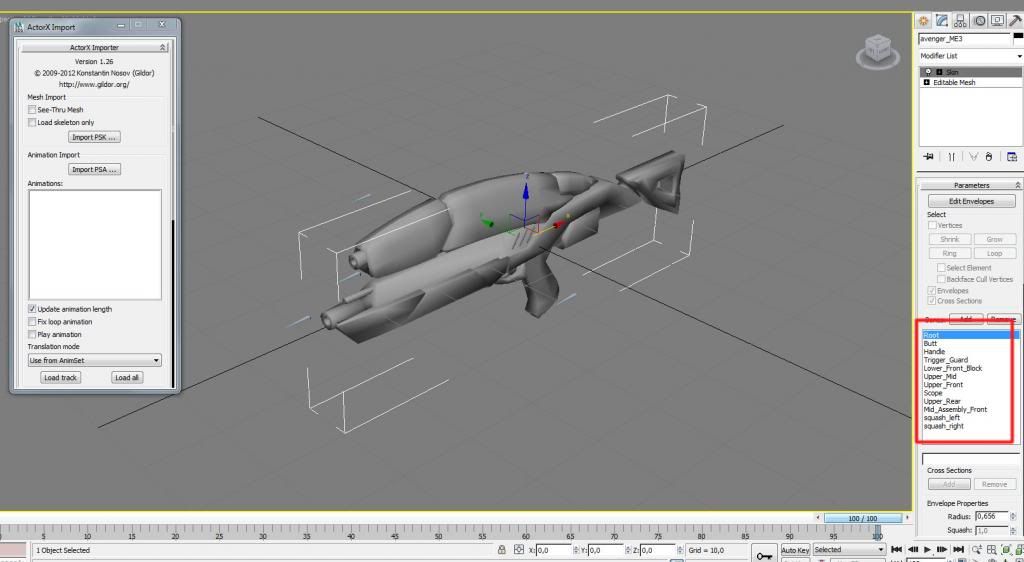Click the avenger_ME3 object name field

pyautogui.click(x=964, y=39)
